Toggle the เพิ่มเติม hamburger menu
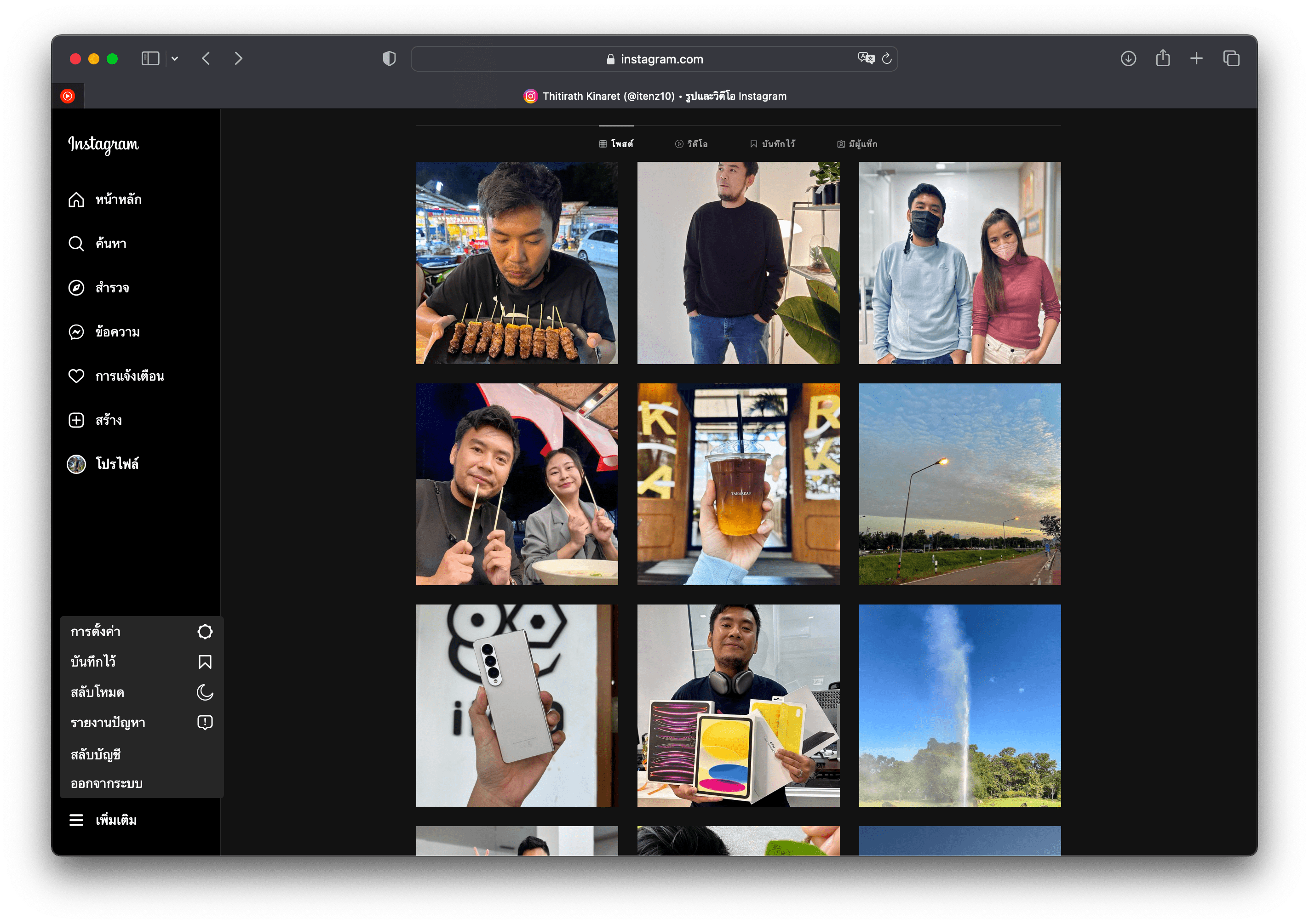 coord(76,820)
